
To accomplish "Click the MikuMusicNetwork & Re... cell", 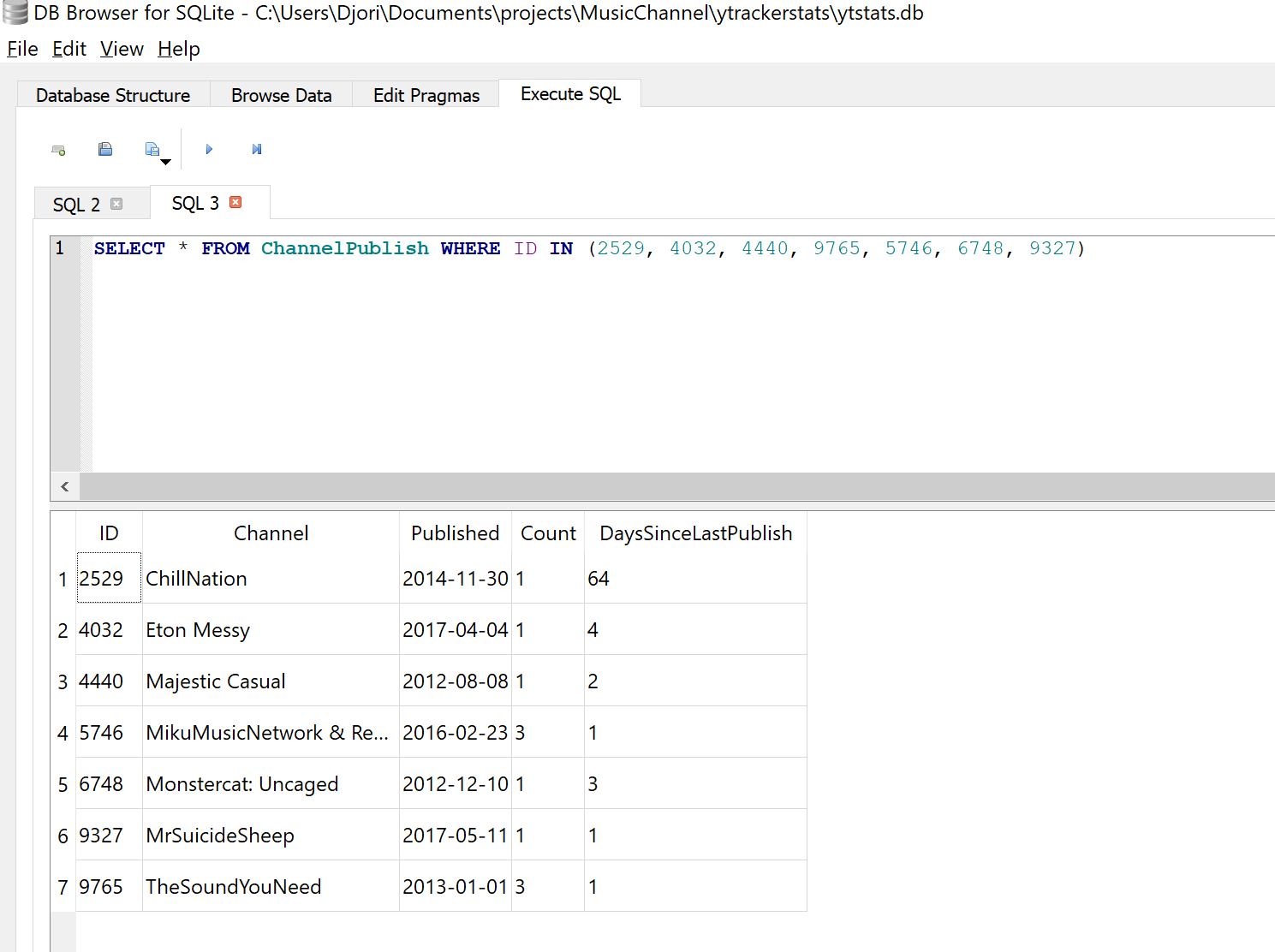I will [271, 733].
